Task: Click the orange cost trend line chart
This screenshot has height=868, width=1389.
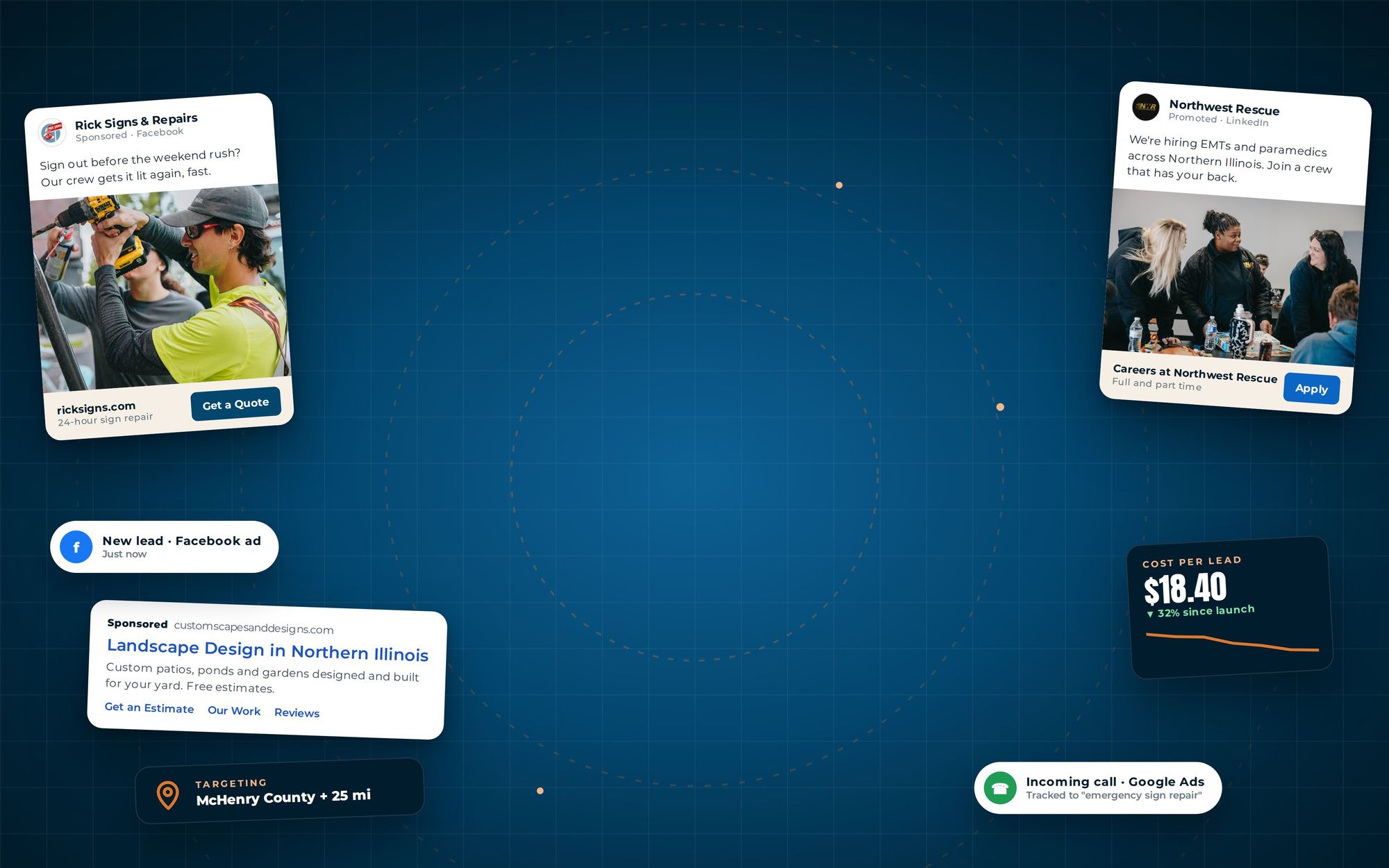Action: pyautogui.click(x=1232, y=642)
